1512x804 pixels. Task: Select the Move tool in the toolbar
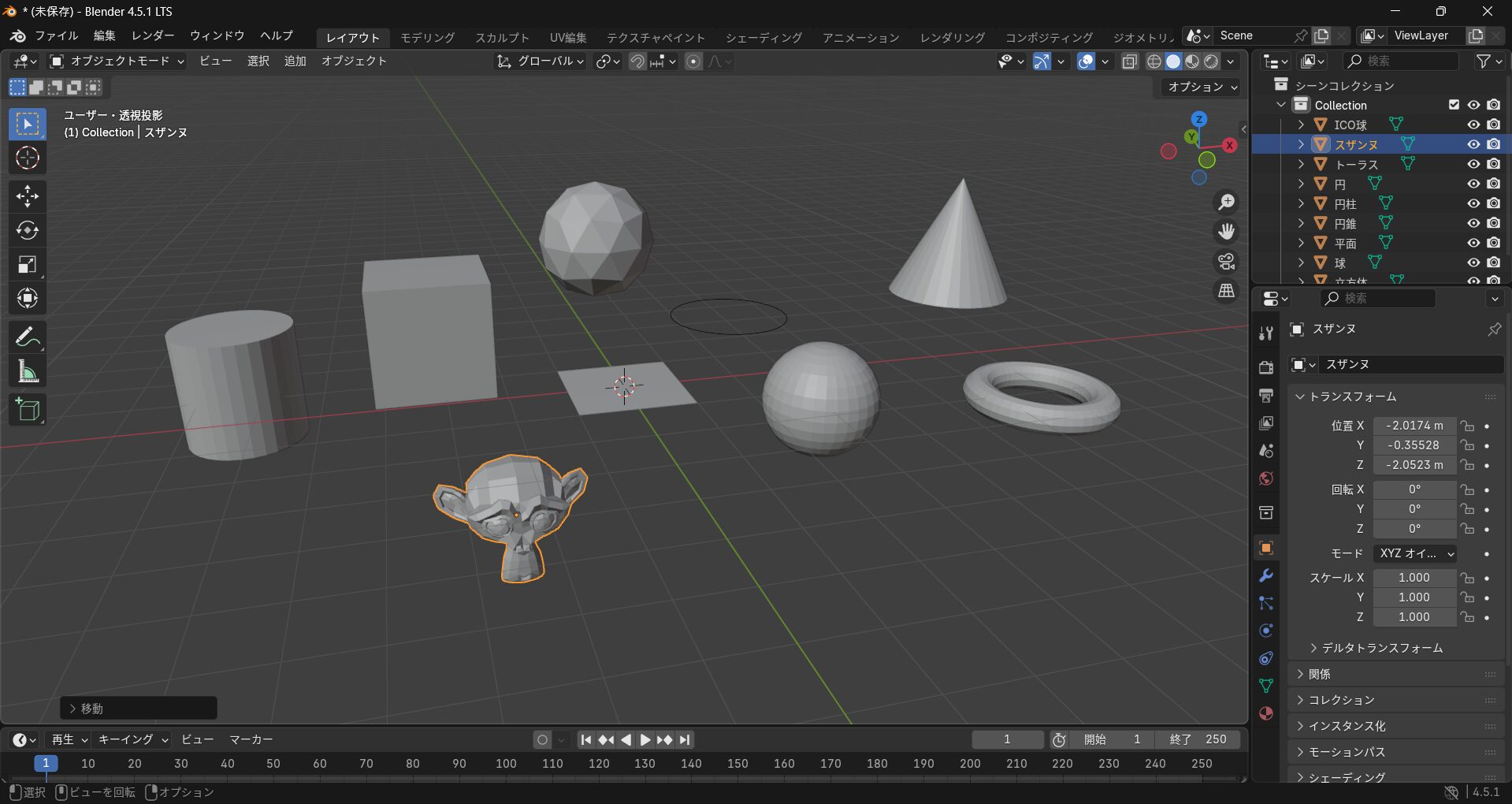coord(28,196)
